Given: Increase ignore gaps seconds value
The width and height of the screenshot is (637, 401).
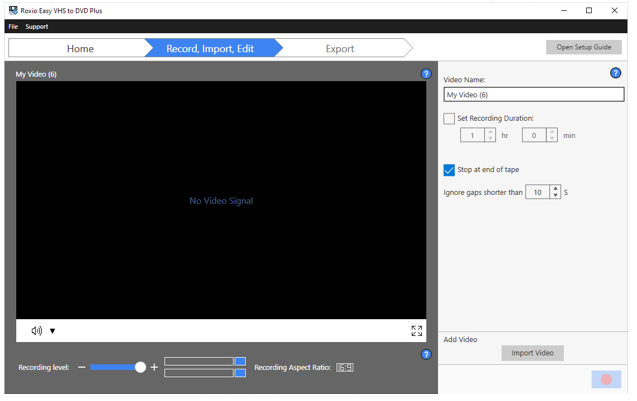Looking at the screenshot, I should tap(555, 189).
